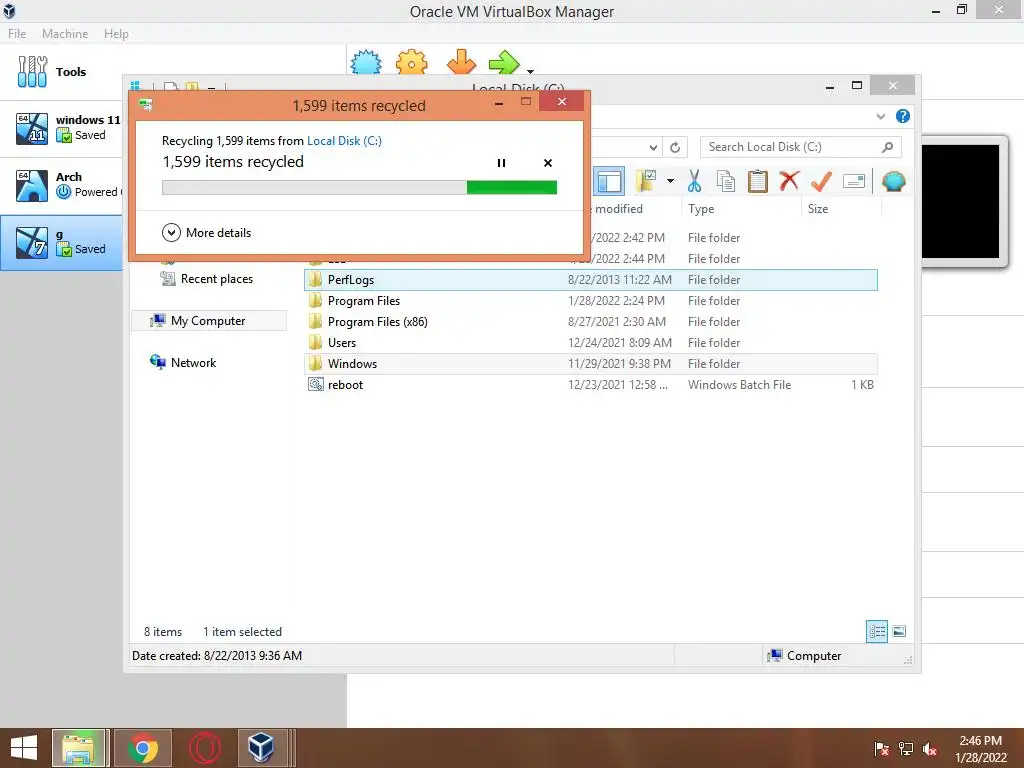Select the Arch virtual machine
The width and height of the screenshot is (1024, 768).
click(61, 185)
